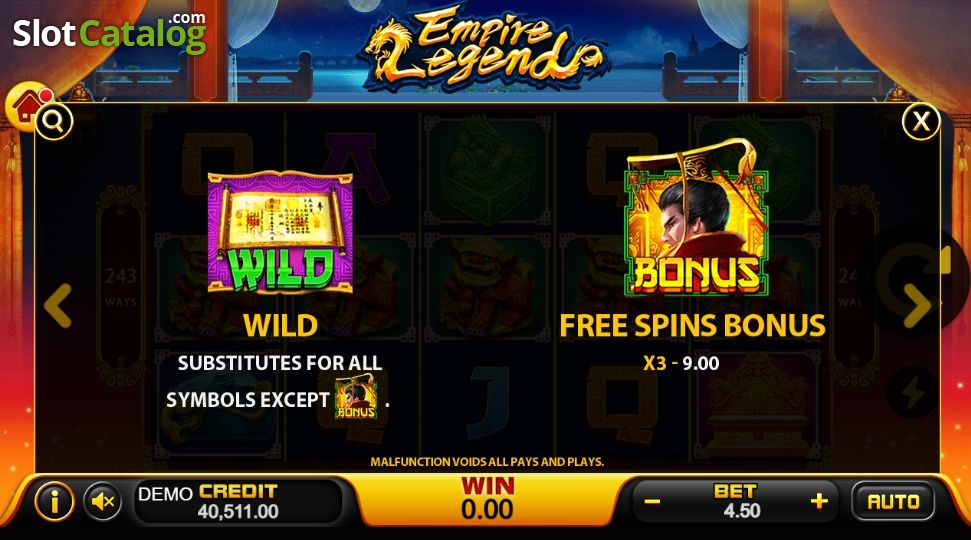Close the paytable with X button
Screen dimensions: 971x540
pos(921,121)
